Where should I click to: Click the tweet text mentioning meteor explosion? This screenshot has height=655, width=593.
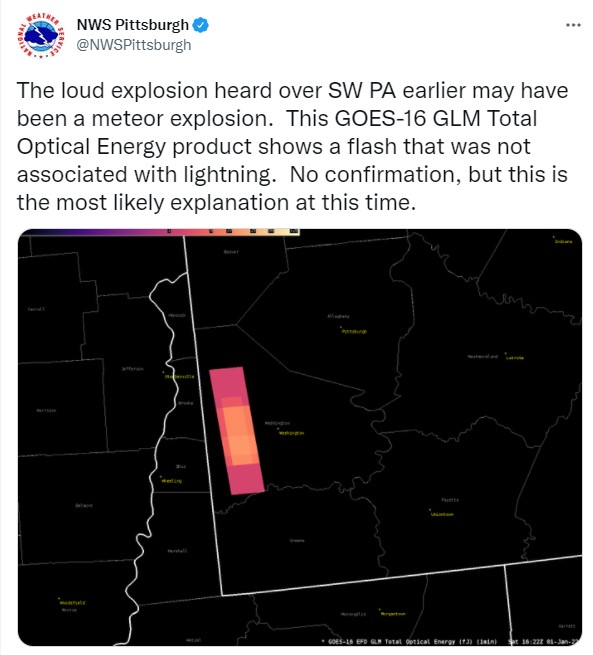coord(292,146)
